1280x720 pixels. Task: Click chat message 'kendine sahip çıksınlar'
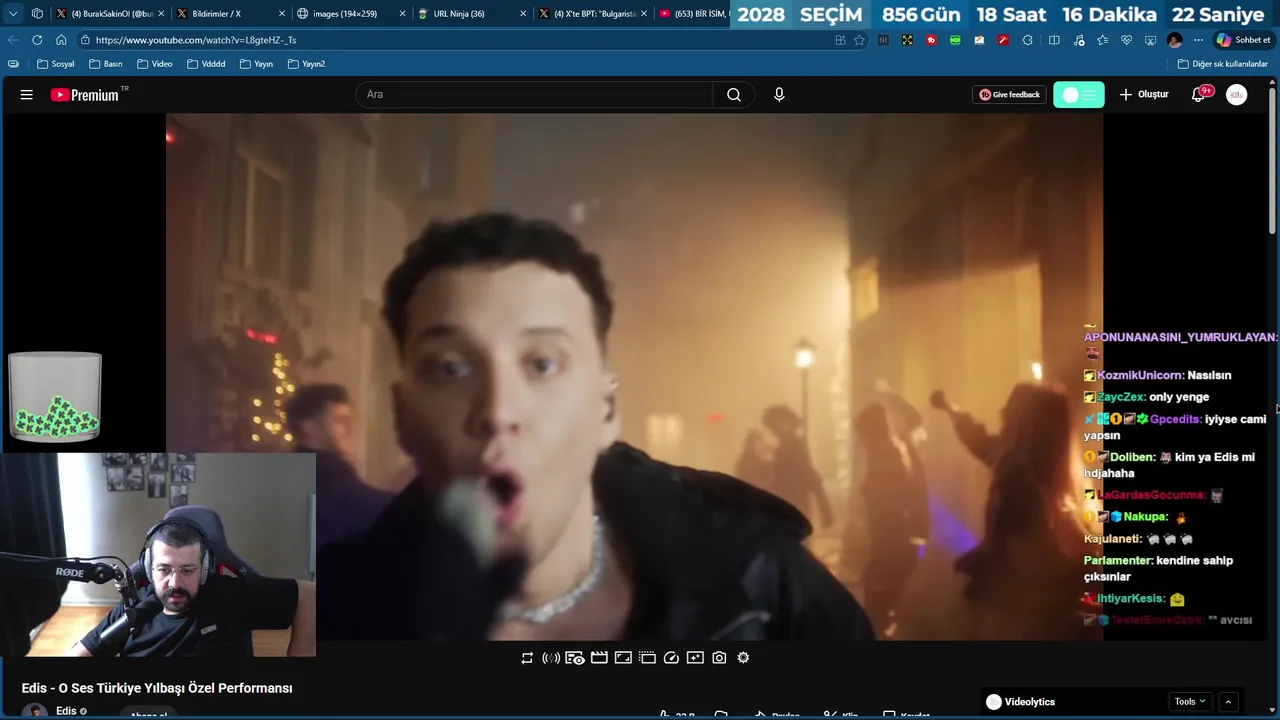tap(1158, 569)
